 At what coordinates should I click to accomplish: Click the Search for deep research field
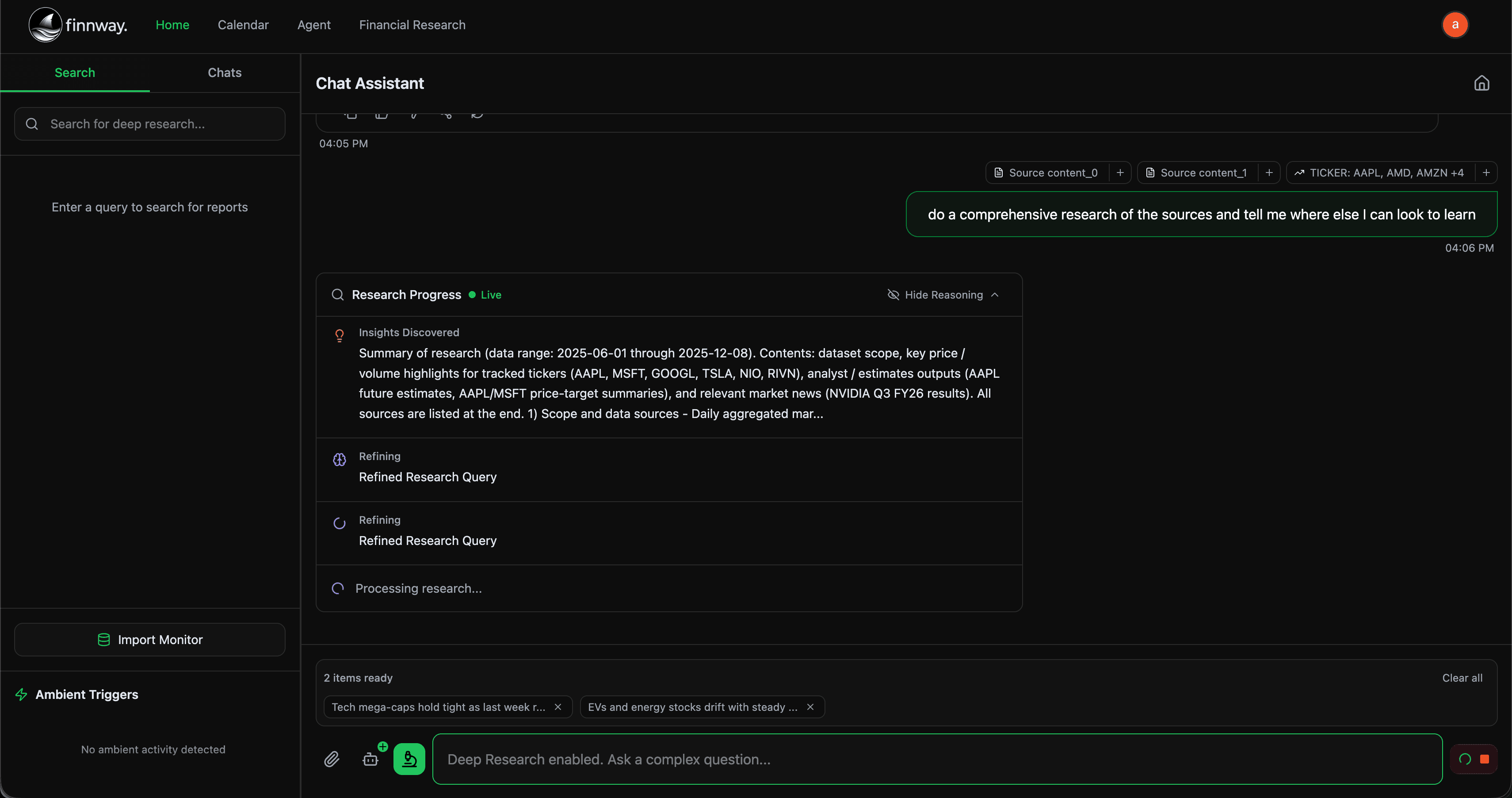point(150,124)
